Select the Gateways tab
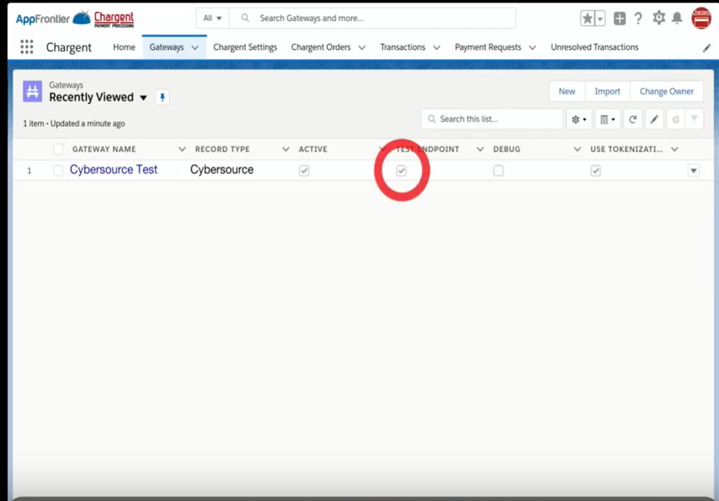The image size is (719, 501). coord(166,47)
